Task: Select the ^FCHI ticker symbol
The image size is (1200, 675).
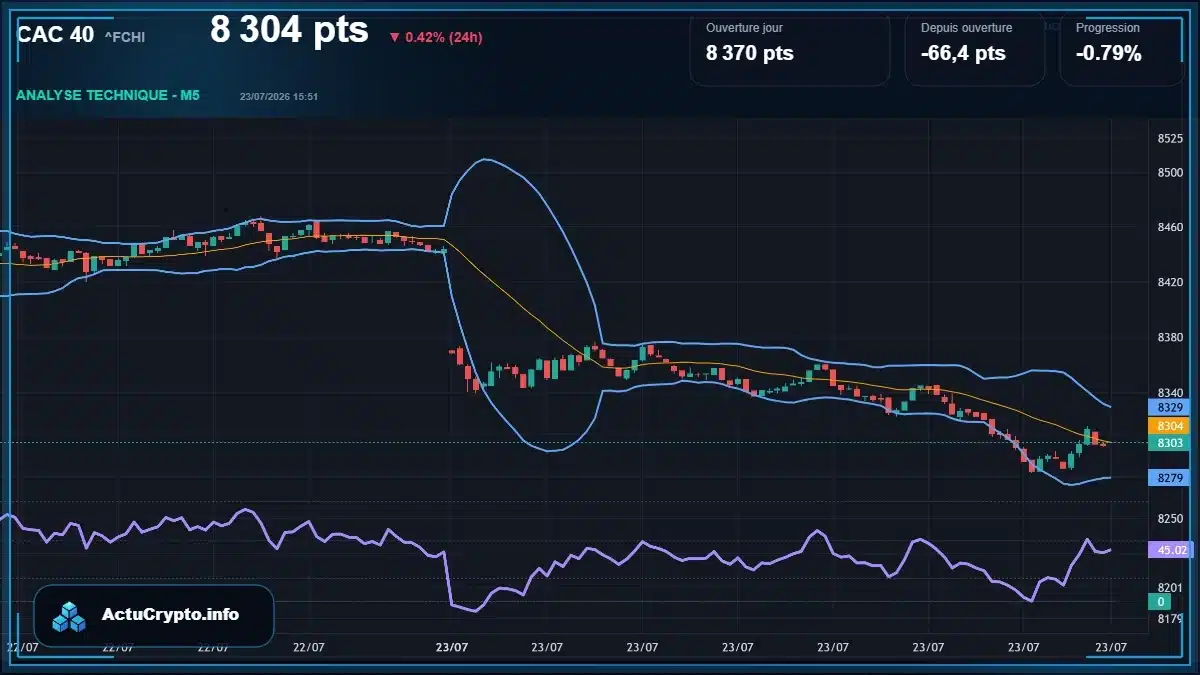Action: (x=125, y=37)
